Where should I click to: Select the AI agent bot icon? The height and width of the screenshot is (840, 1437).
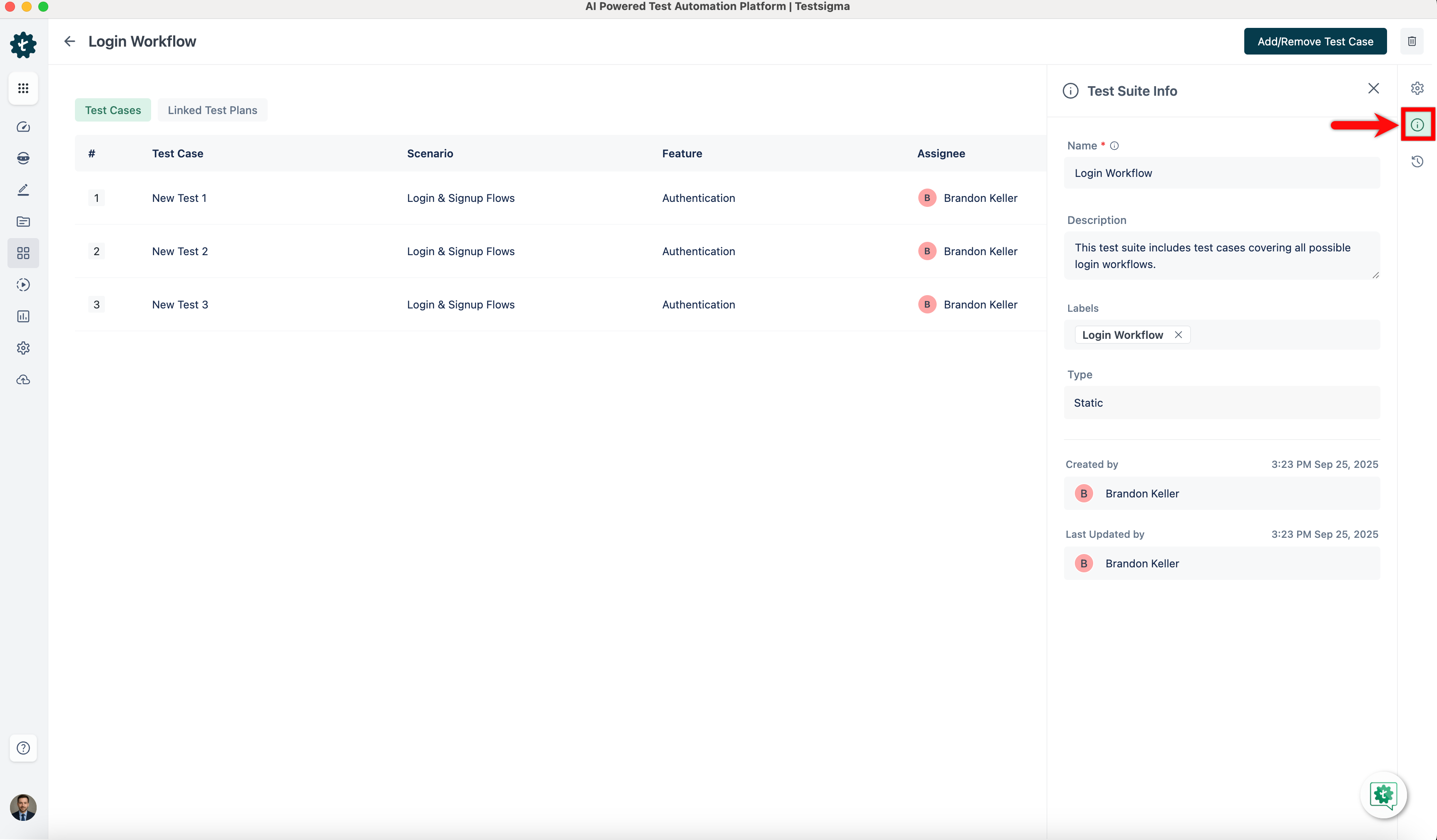click(x=23, y=158)
